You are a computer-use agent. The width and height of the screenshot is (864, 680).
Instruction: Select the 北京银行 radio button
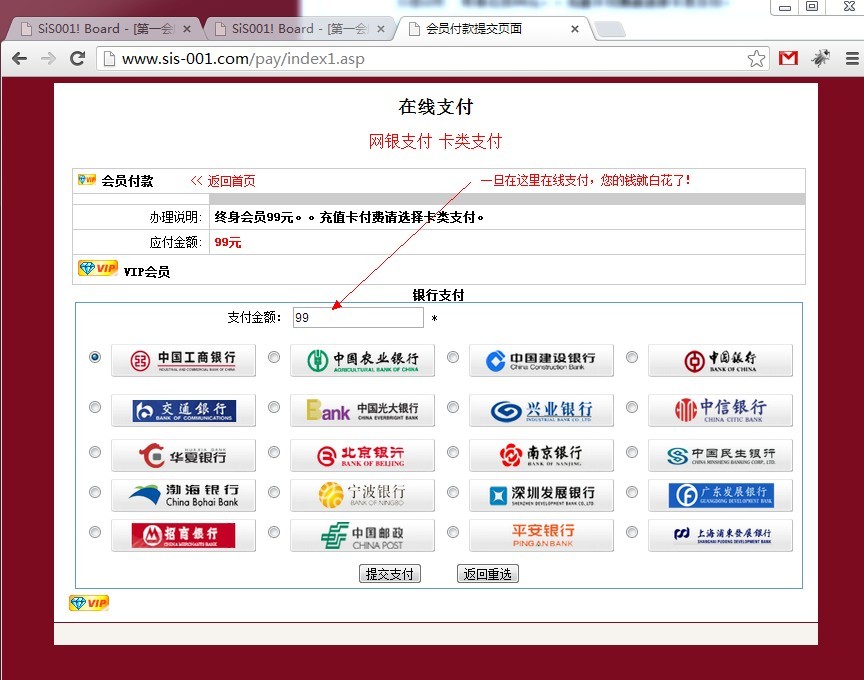274,452
